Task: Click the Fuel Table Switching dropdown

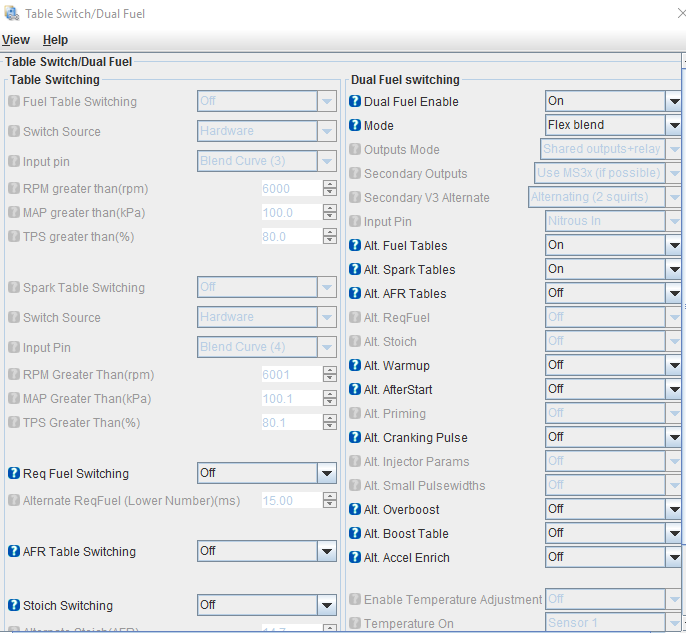Action: [x=267, y=101]
